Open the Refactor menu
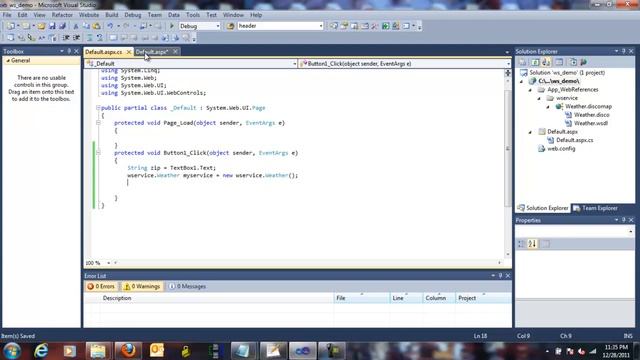The height and width of the screenshot is (360, 640). click(x=62, y=15)
